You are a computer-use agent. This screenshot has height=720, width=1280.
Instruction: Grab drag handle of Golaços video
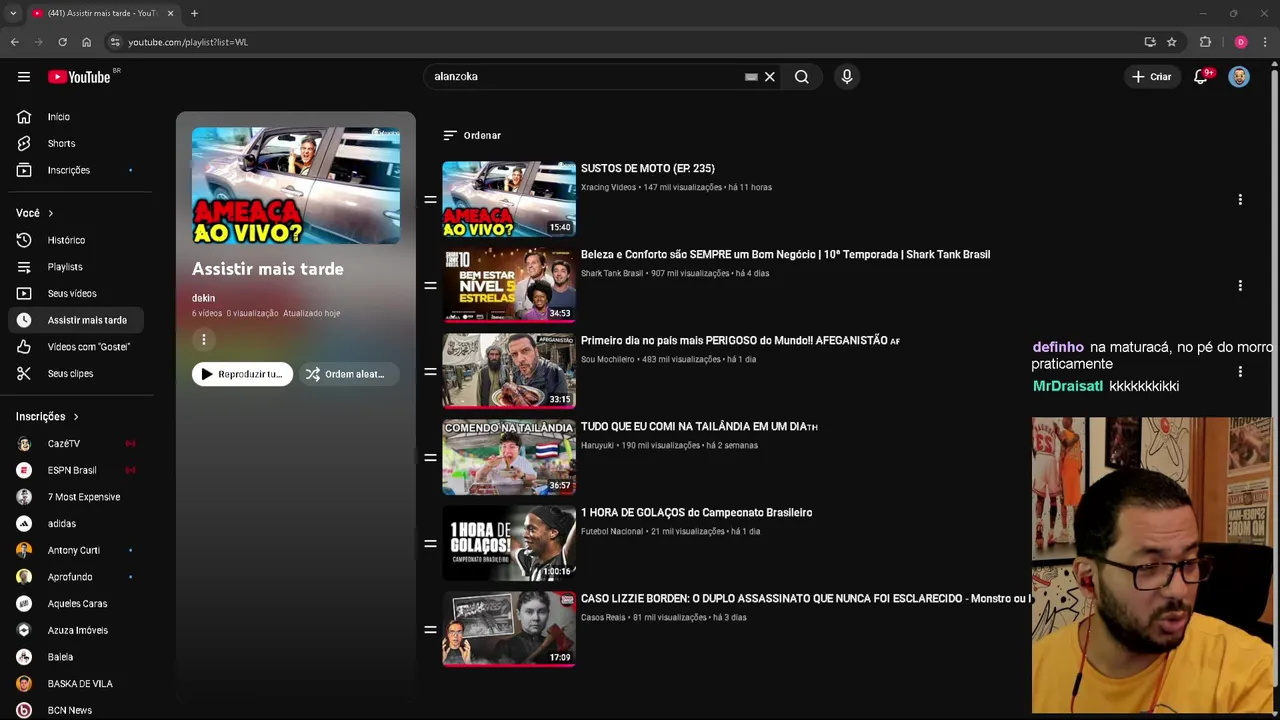430,544
